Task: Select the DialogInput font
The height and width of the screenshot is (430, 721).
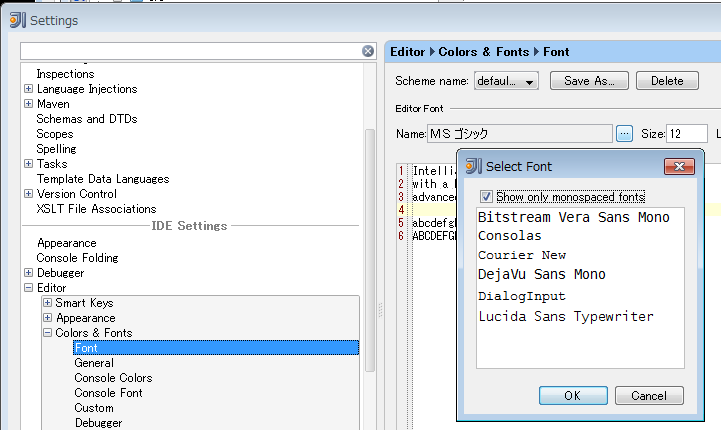Action: [522, 296]
